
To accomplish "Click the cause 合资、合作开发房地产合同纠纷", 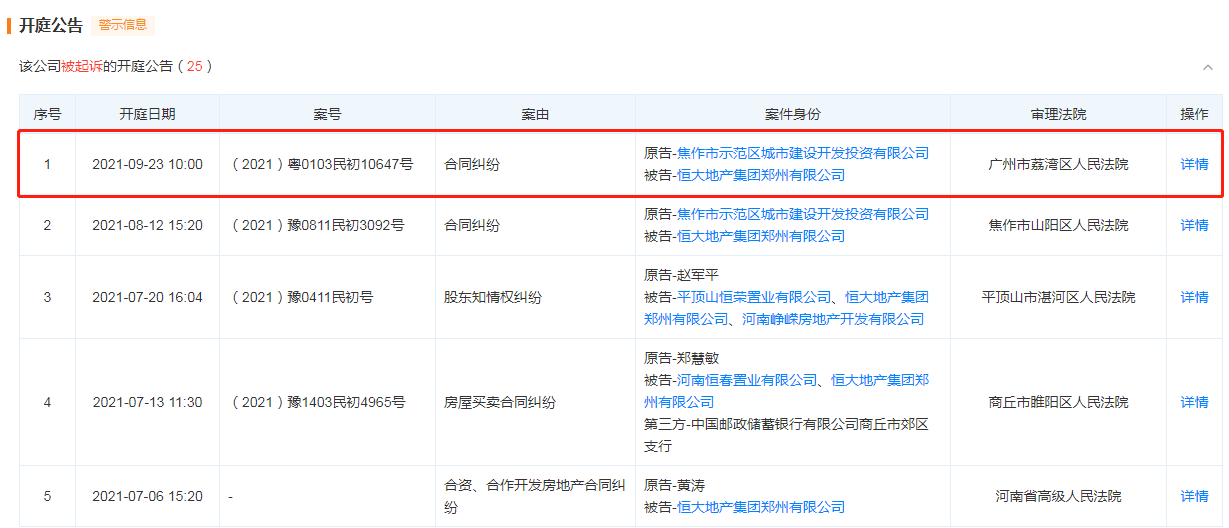I will click(535, 496).
